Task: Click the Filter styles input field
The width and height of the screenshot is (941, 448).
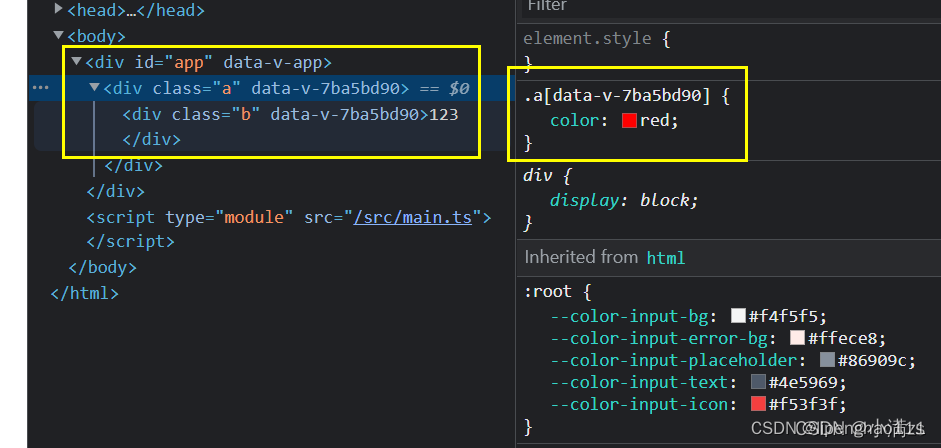Action: (x=729, y=7)
